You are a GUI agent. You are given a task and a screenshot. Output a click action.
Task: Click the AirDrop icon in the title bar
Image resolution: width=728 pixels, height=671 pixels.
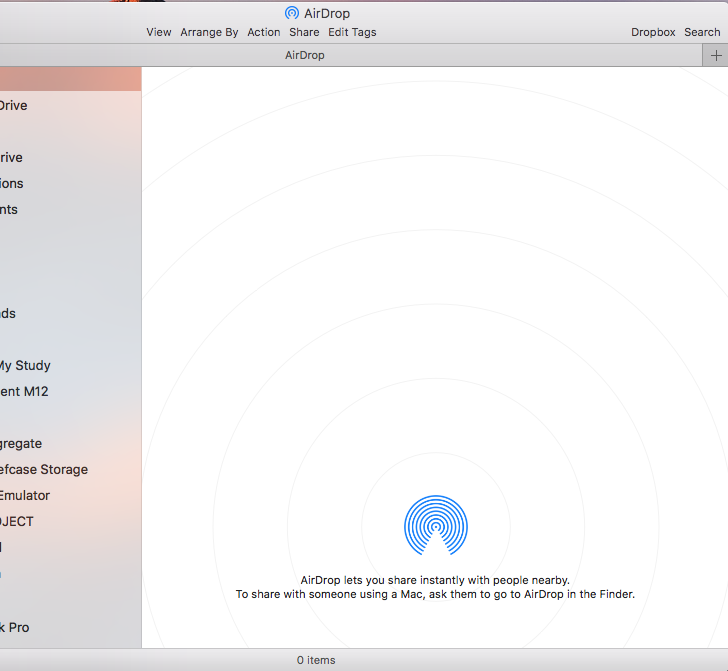tap(292, 13)
